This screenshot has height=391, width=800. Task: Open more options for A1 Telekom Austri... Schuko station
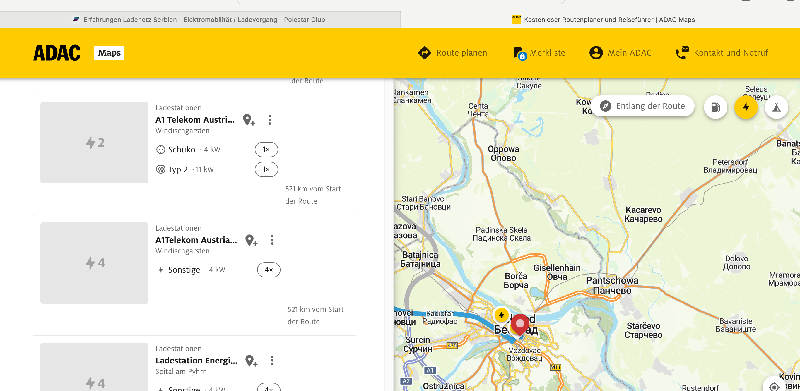point(270,120)
